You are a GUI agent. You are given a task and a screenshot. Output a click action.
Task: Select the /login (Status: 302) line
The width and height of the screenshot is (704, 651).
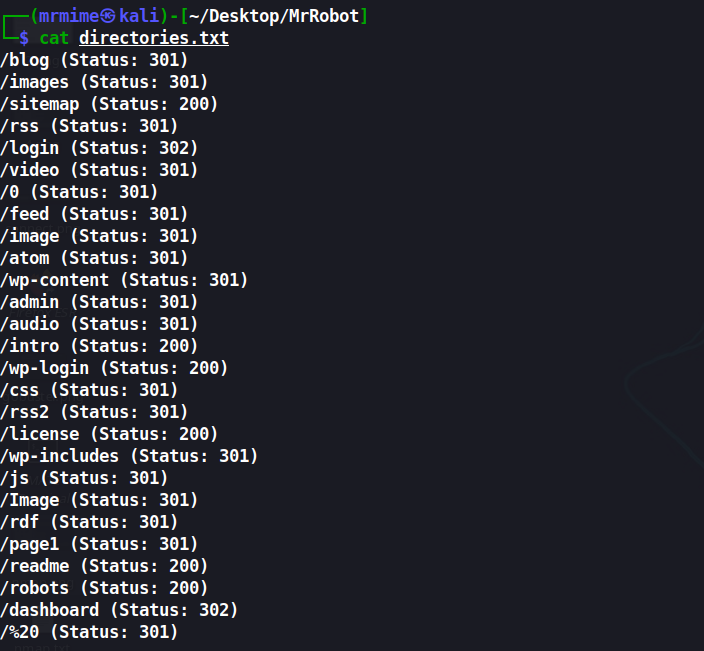click(x=99, y=148)
